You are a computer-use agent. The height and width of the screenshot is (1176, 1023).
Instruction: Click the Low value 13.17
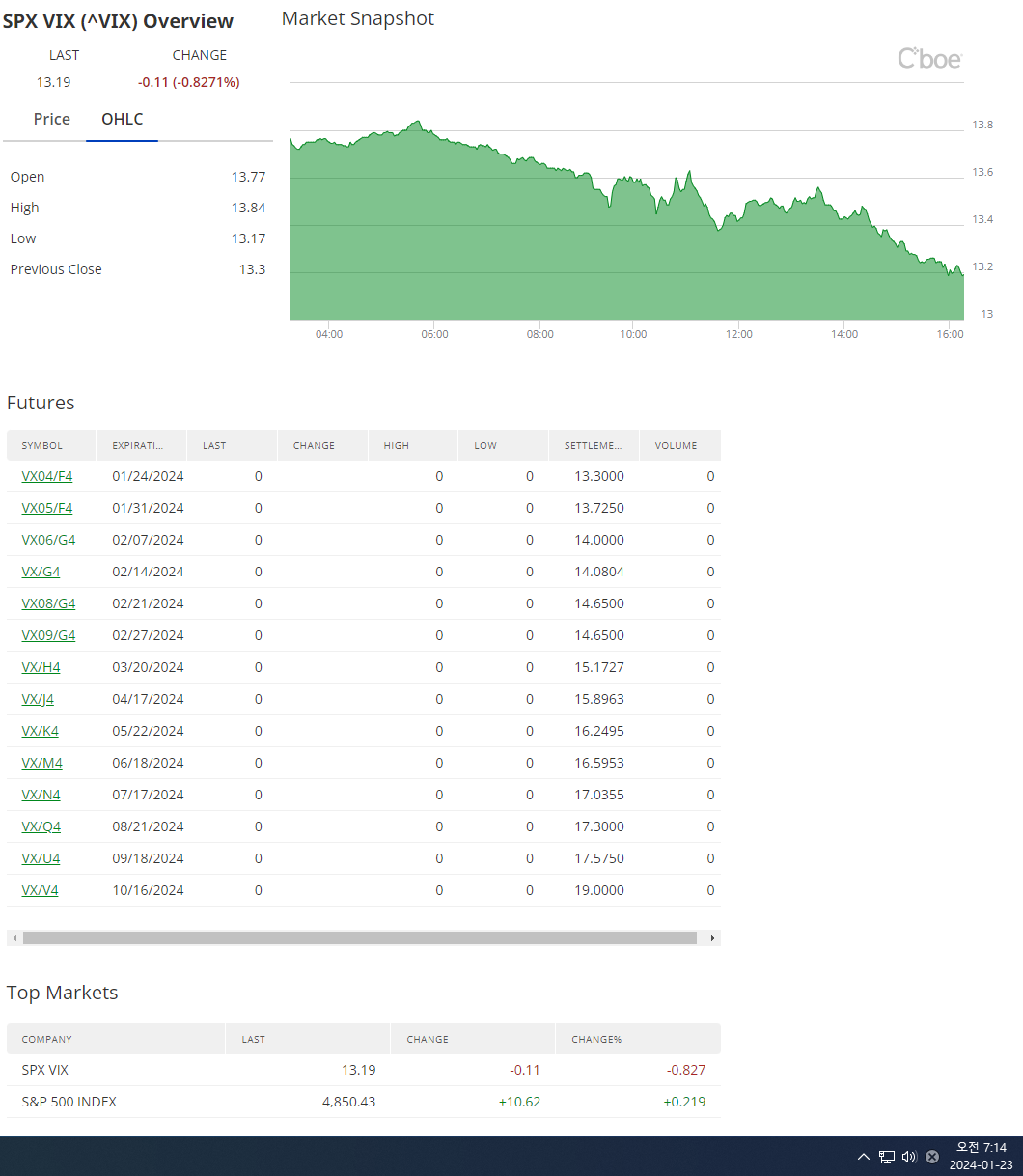click(x=248, y=238)
